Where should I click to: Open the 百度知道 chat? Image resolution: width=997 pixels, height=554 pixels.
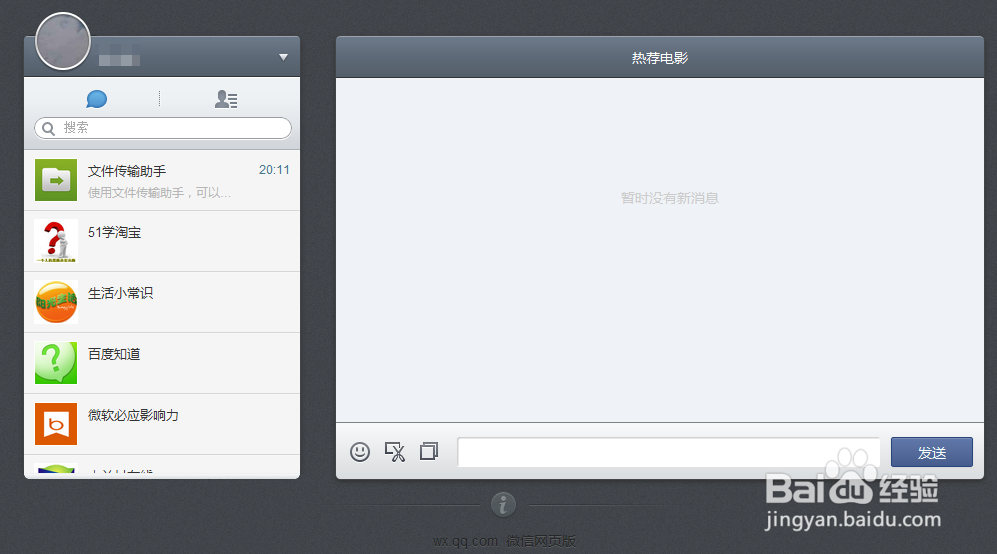pyautogui.click(x=162, y=363)
